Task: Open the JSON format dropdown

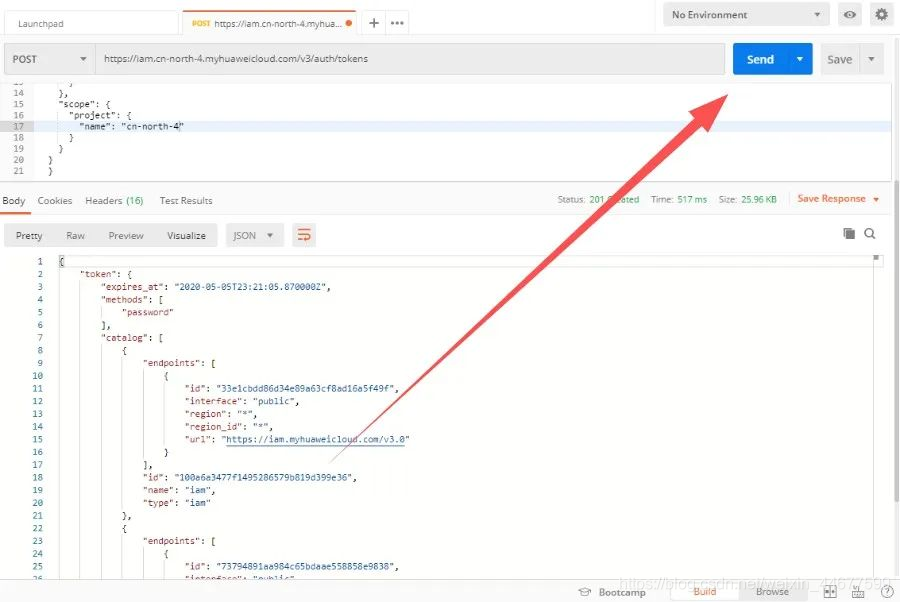Action: pos(254,235)
